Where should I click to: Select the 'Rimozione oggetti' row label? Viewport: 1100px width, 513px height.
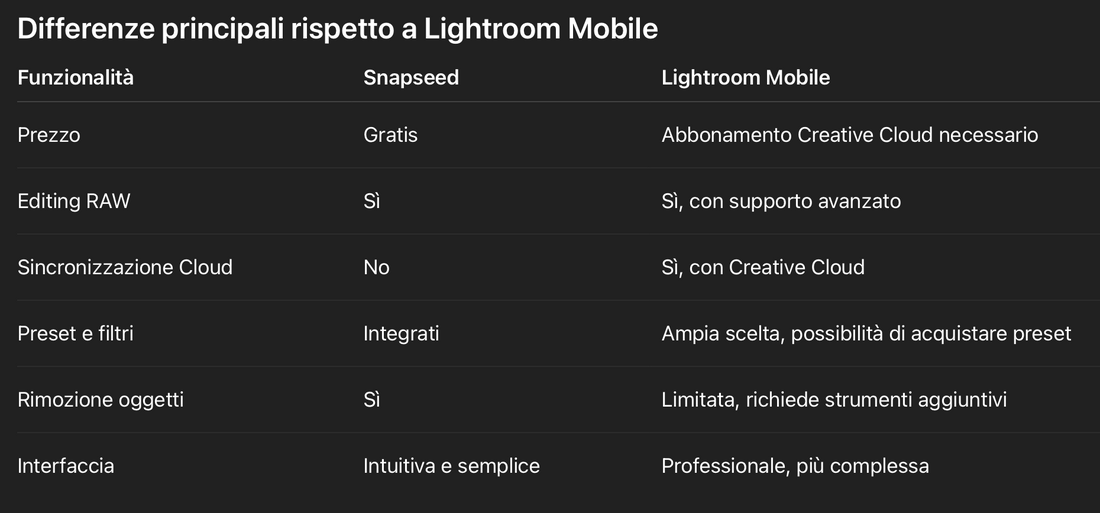point(101,400)
